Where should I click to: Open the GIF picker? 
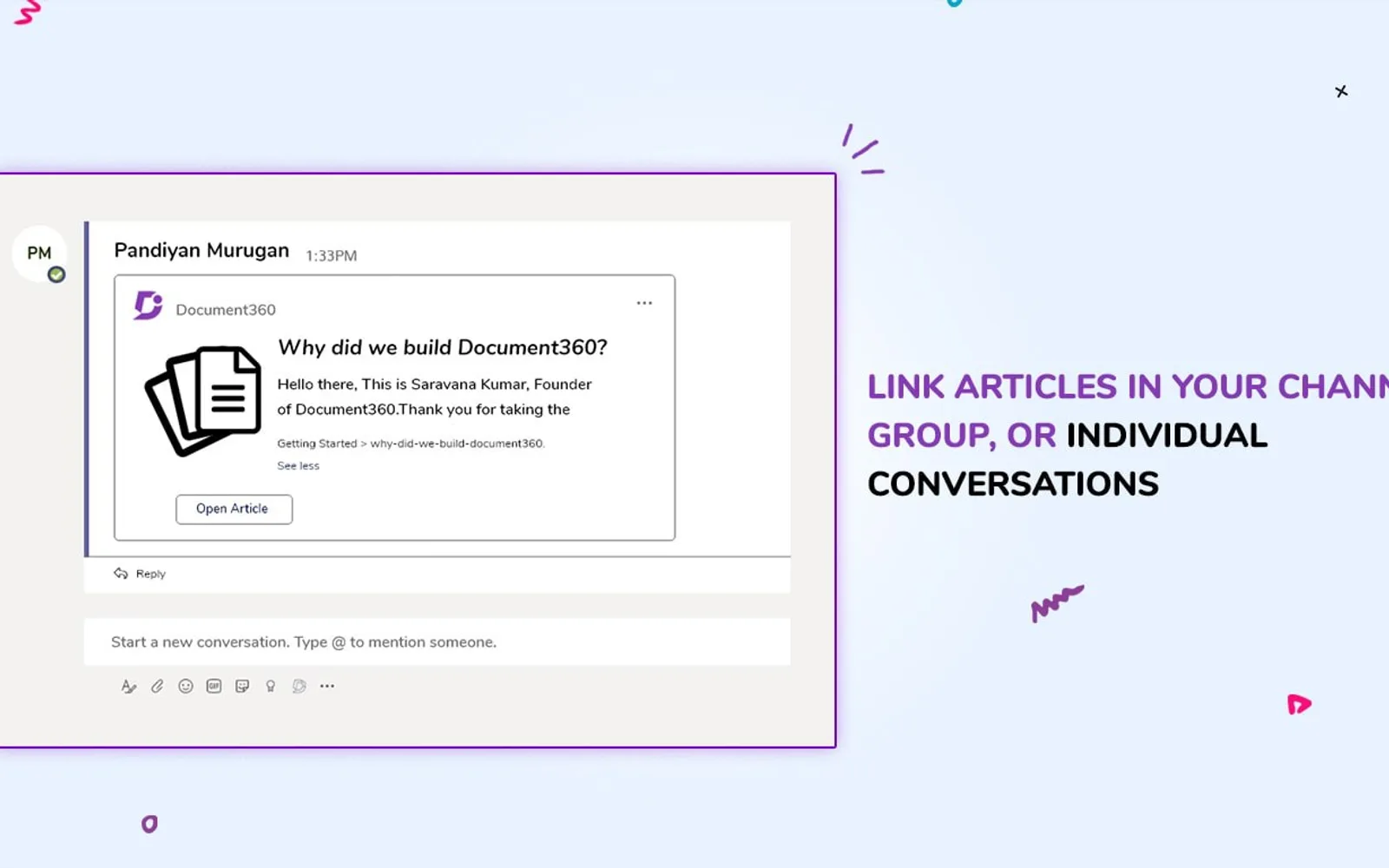(x=214, y=687)
